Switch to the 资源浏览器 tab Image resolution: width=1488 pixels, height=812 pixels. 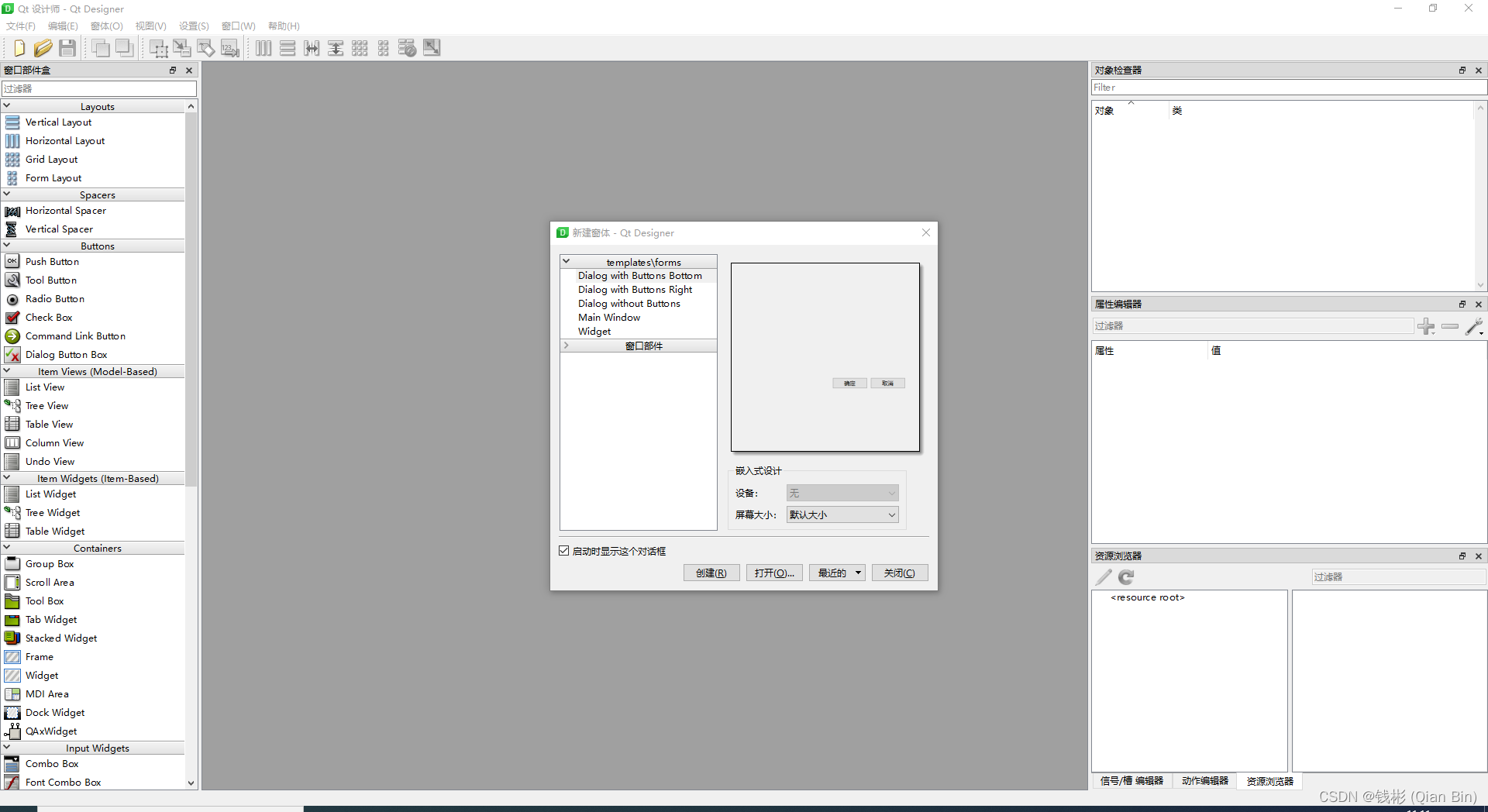tap(1269, 781)
